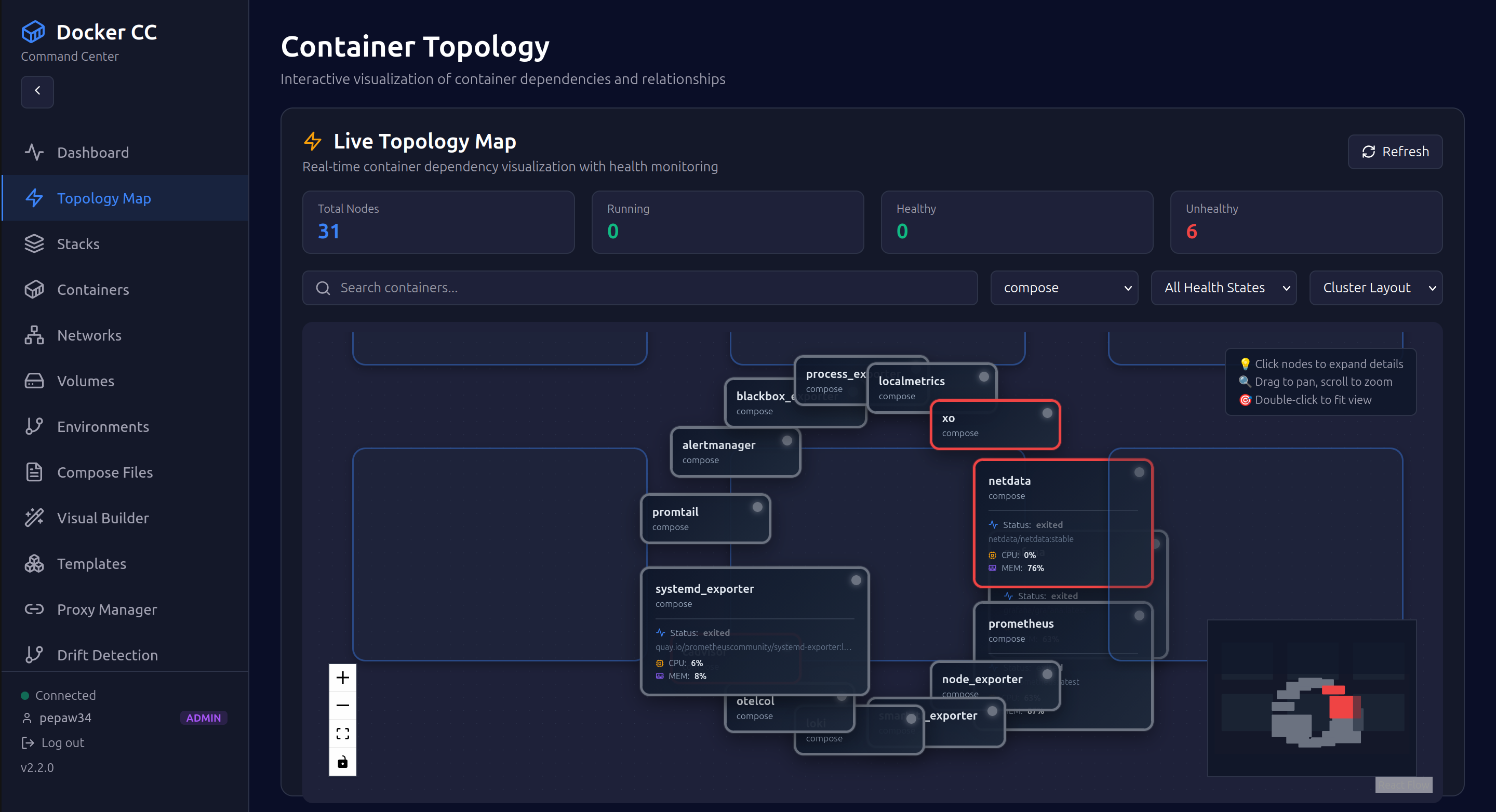Open Containers from the sidebar

tap(93, 289)
